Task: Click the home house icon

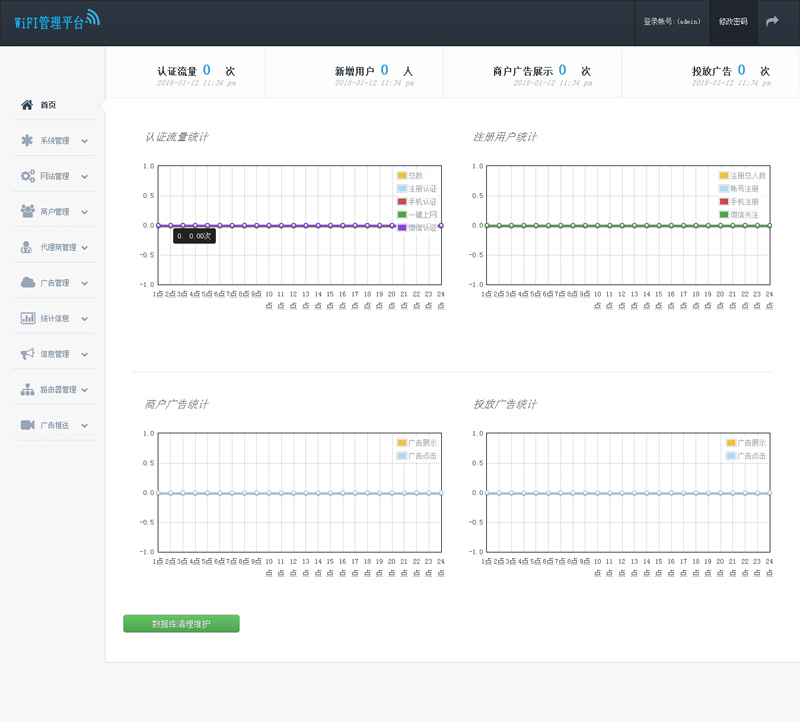Action: 27,105
